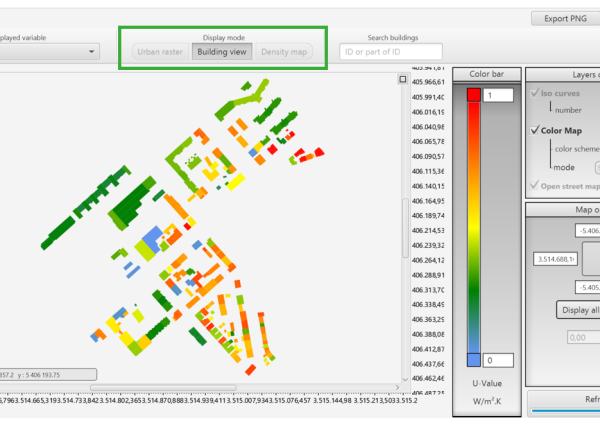
Task: Click right arrow of horizontal scrollbar
Action: click(x=397, y=388)
